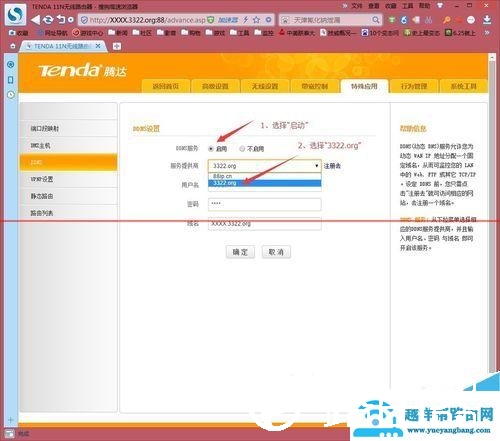Open the 查看 menu
The width and height of the screenshot is (500, 441).
[374, 6]
